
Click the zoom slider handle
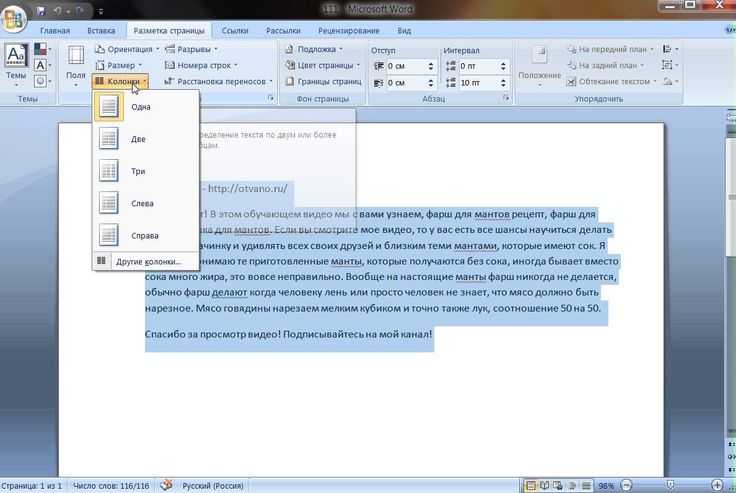670,485
